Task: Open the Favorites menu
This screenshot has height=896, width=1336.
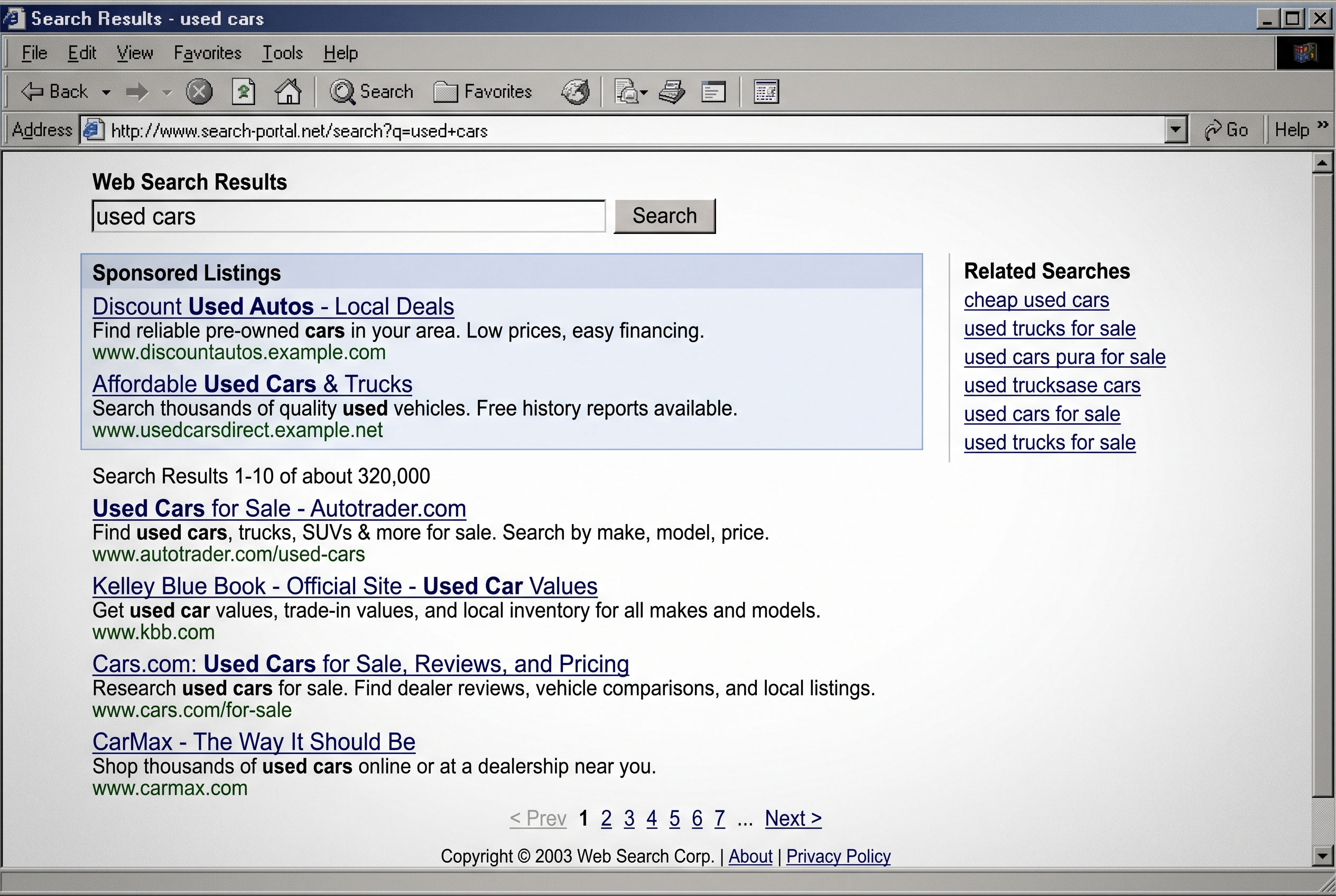Action: 208,53
